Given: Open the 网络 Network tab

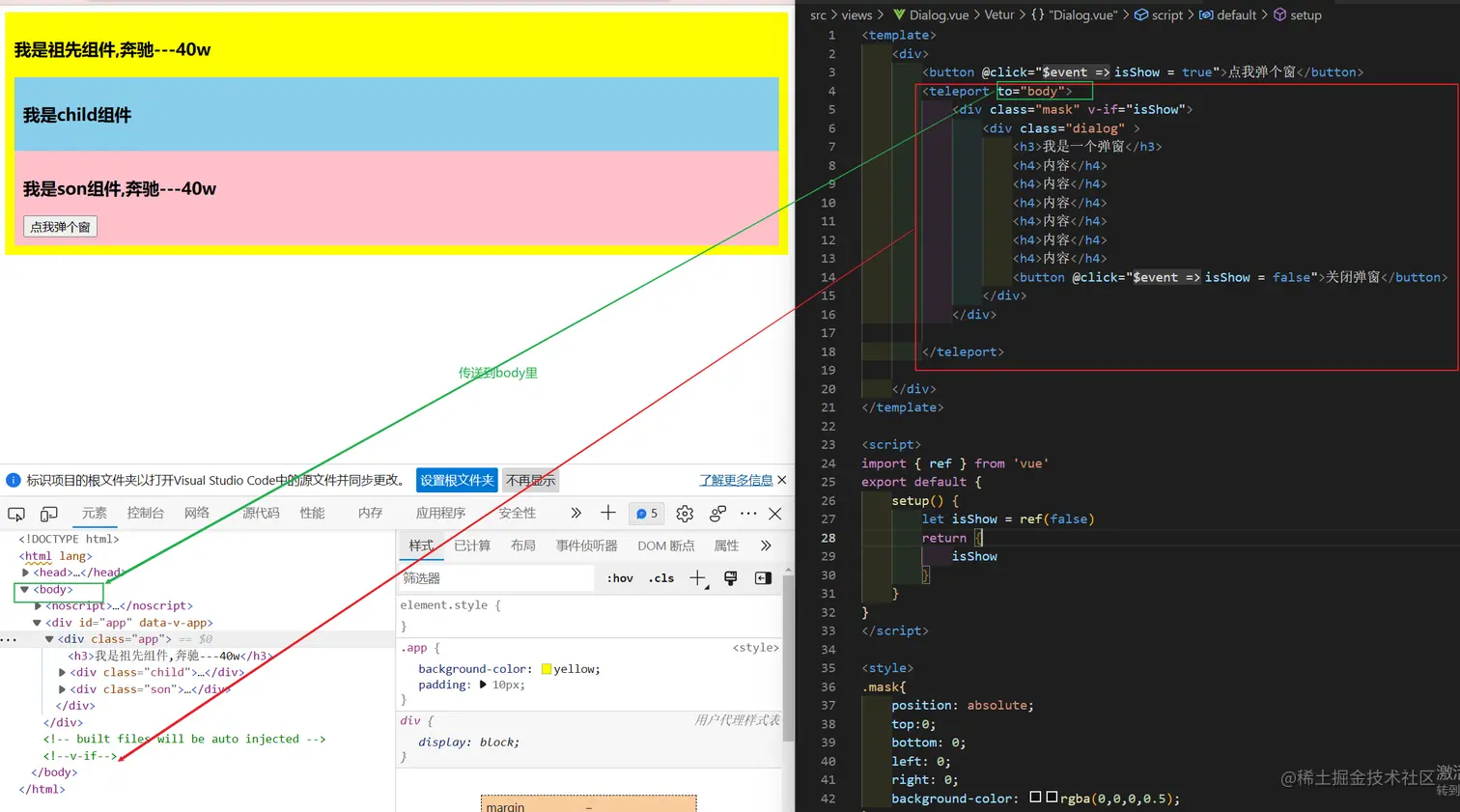Looking at the screenshot, I should tap(197, 513).
